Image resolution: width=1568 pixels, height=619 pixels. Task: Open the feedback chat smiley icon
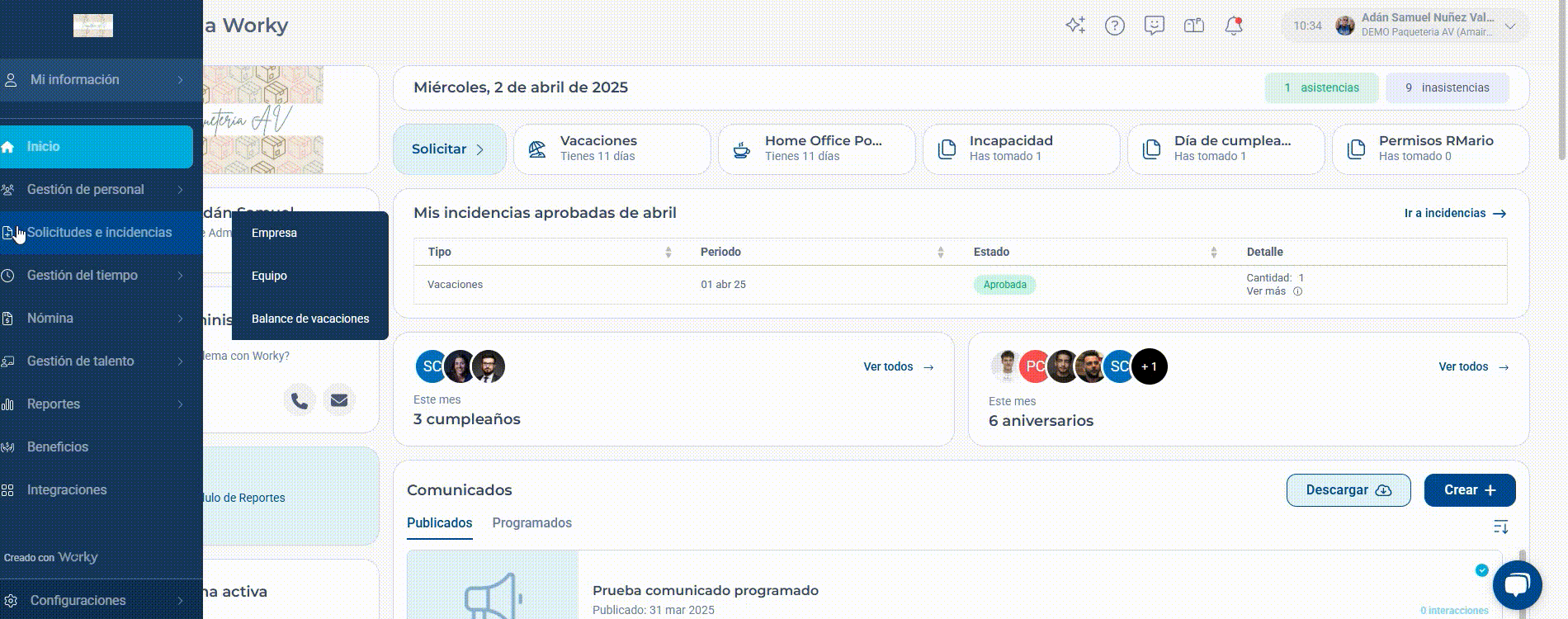pyautogui.click(x=1155, y=26)
